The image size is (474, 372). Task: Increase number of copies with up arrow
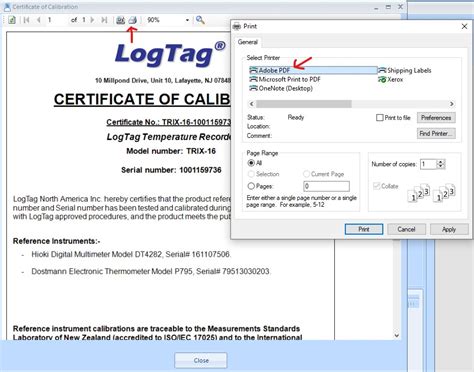click(441, 162)
